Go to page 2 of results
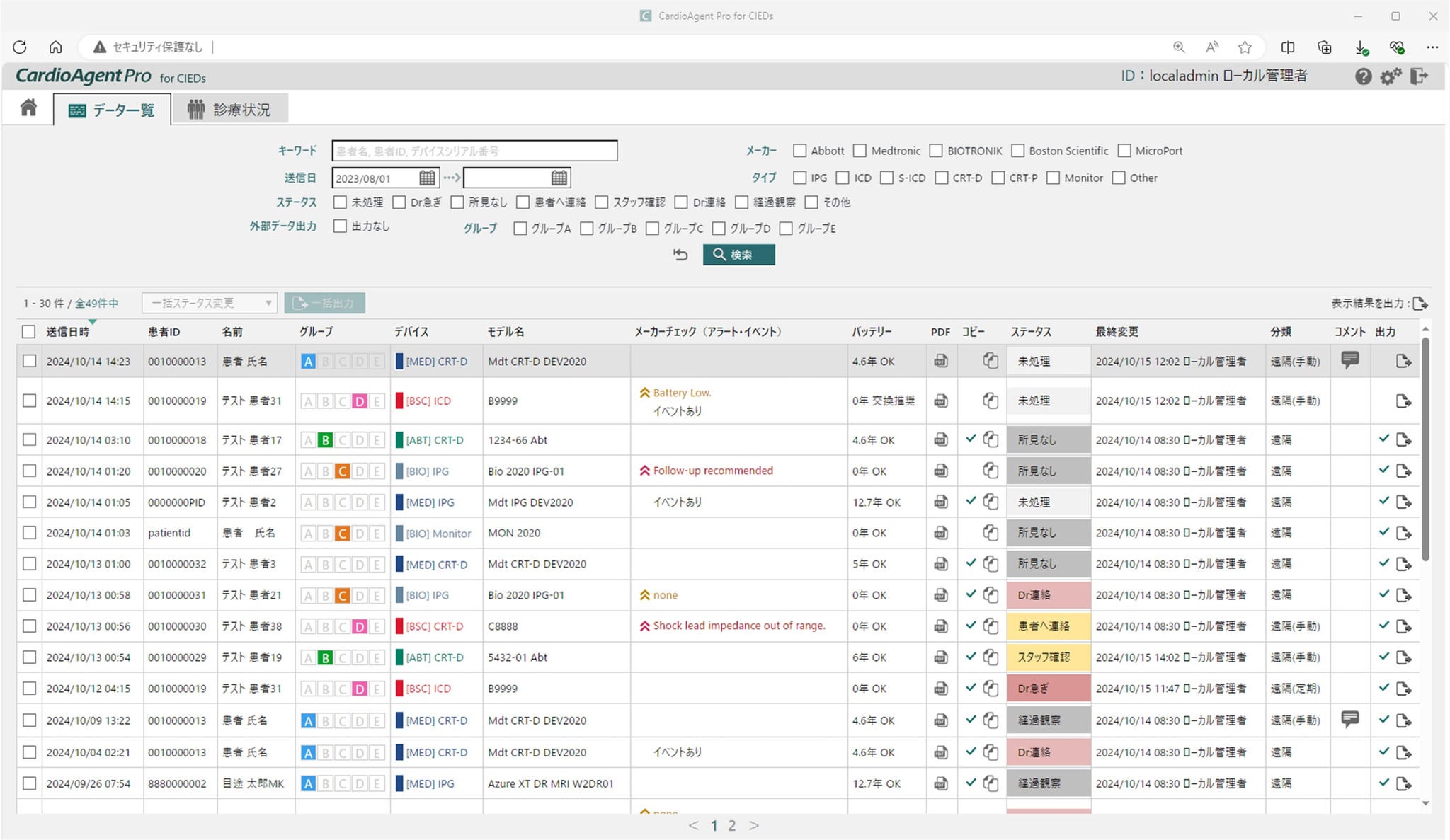 click(732, 825)
